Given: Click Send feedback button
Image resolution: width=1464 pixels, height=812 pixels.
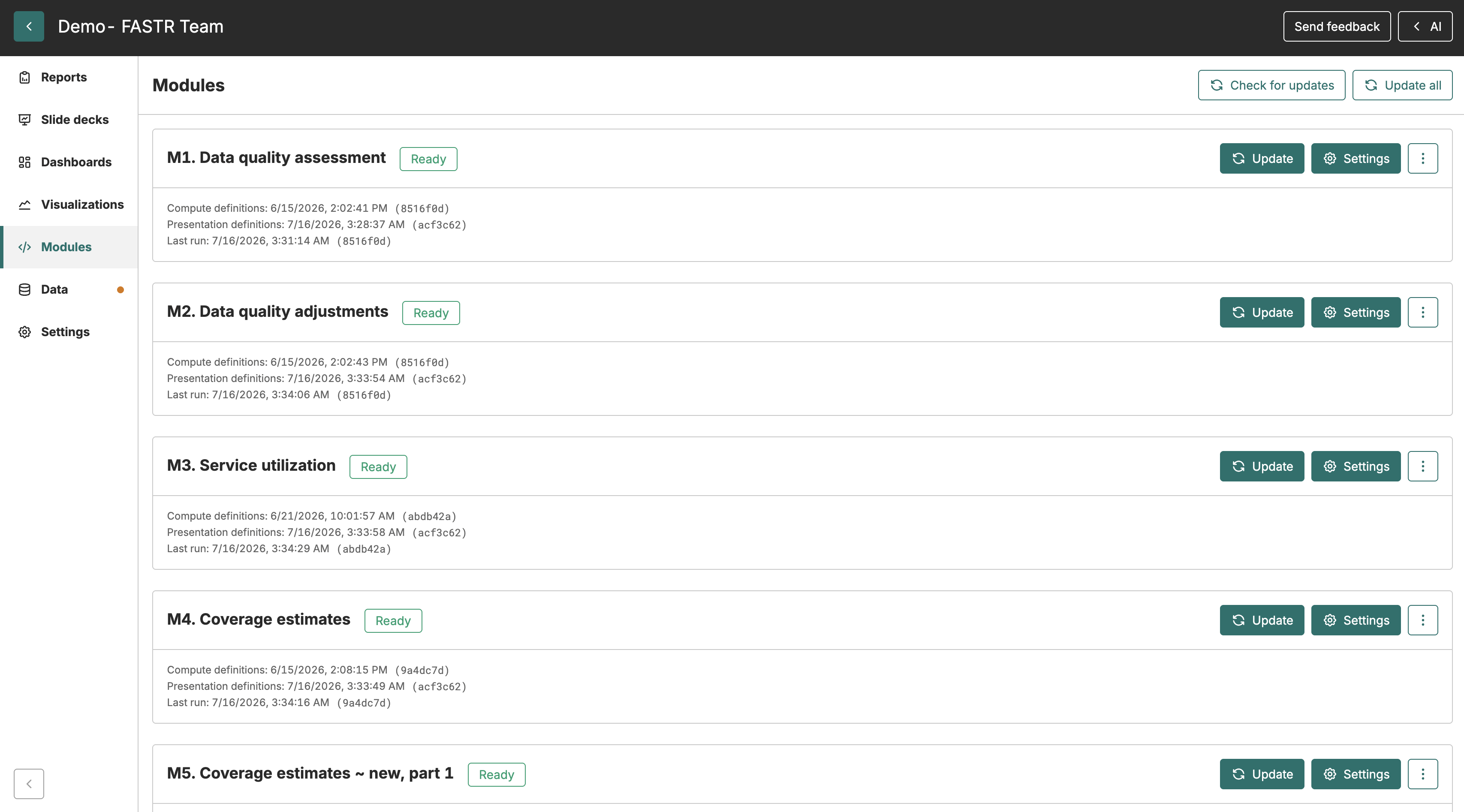Looking at the screenshot, I should (x=1337, y=26).
